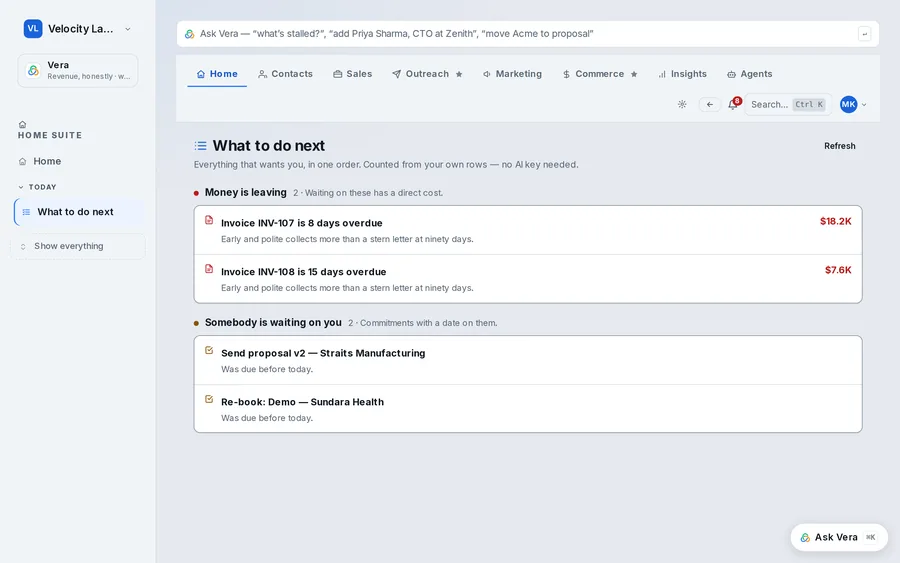Click the Home Suite house icon

tap(22, 125)
